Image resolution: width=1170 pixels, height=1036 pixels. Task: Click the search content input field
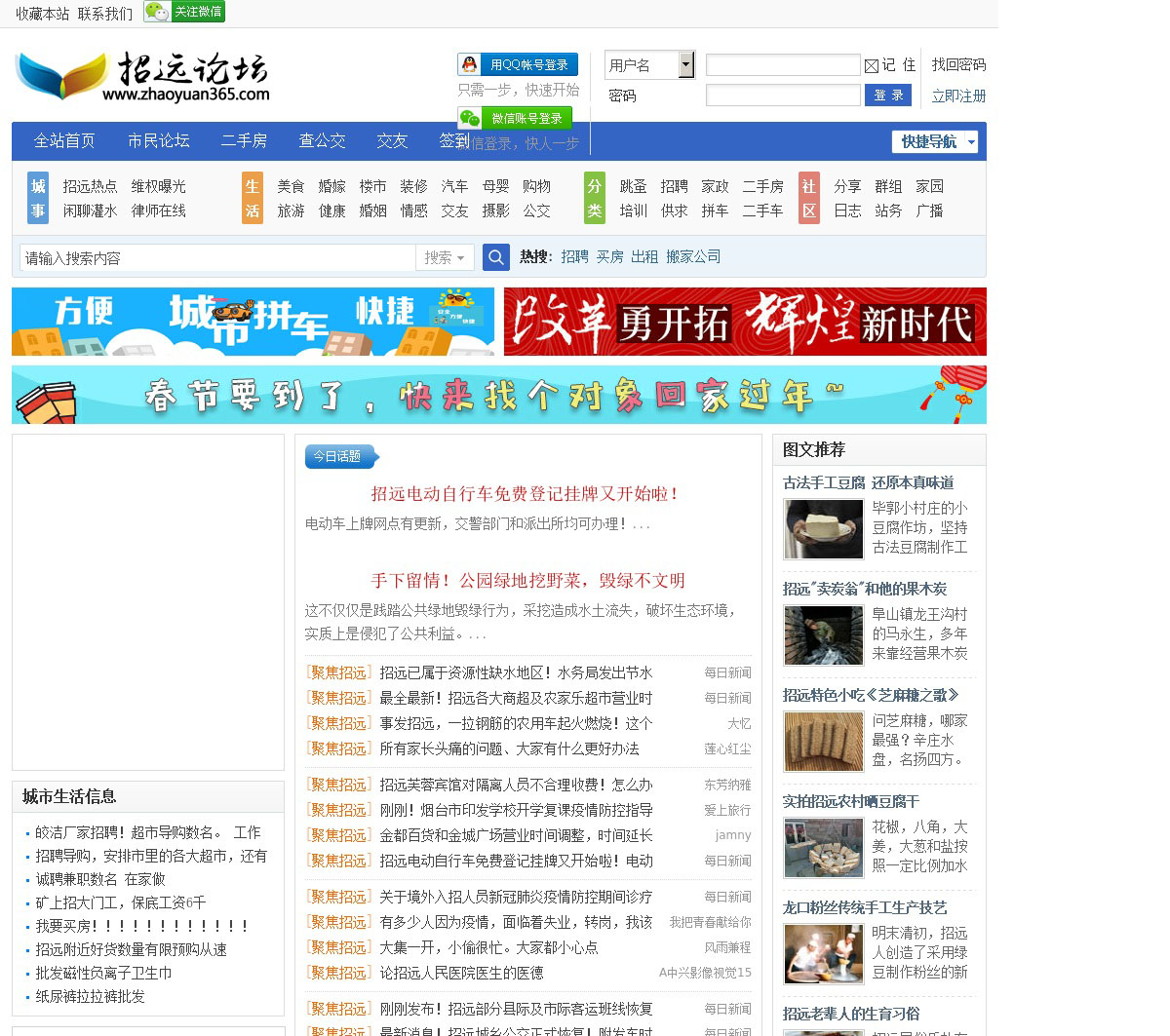217,257
